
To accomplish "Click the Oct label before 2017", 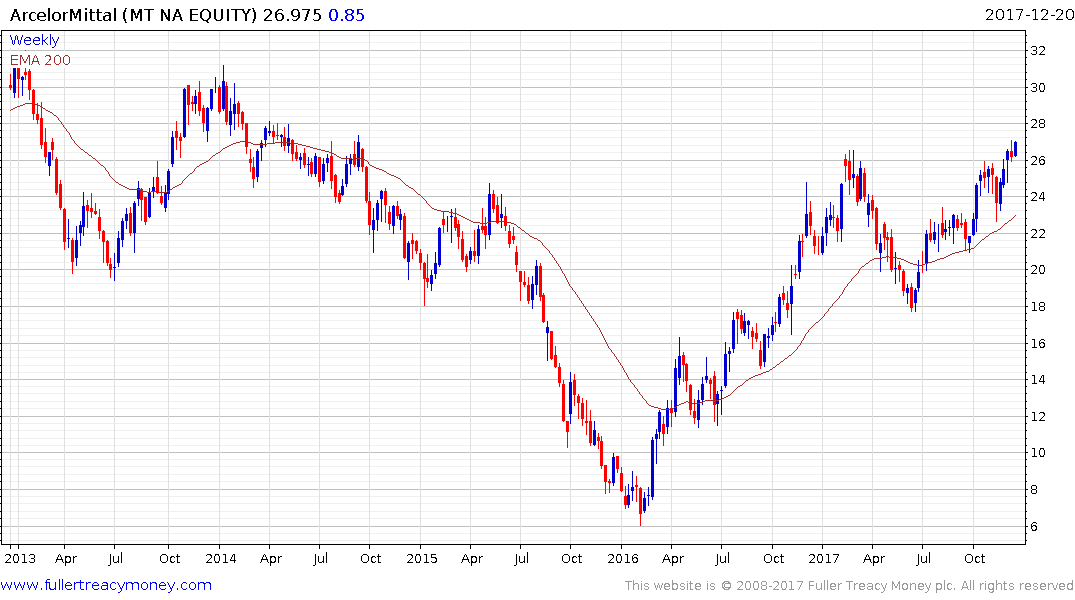I will click(773, 558).
